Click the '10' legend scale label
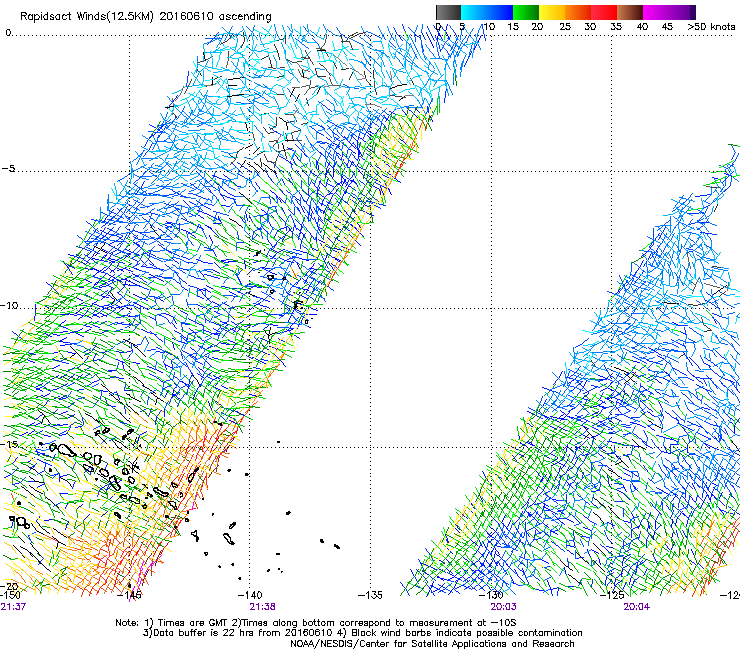This screenshot has height=650, width=740. (489, 27)
